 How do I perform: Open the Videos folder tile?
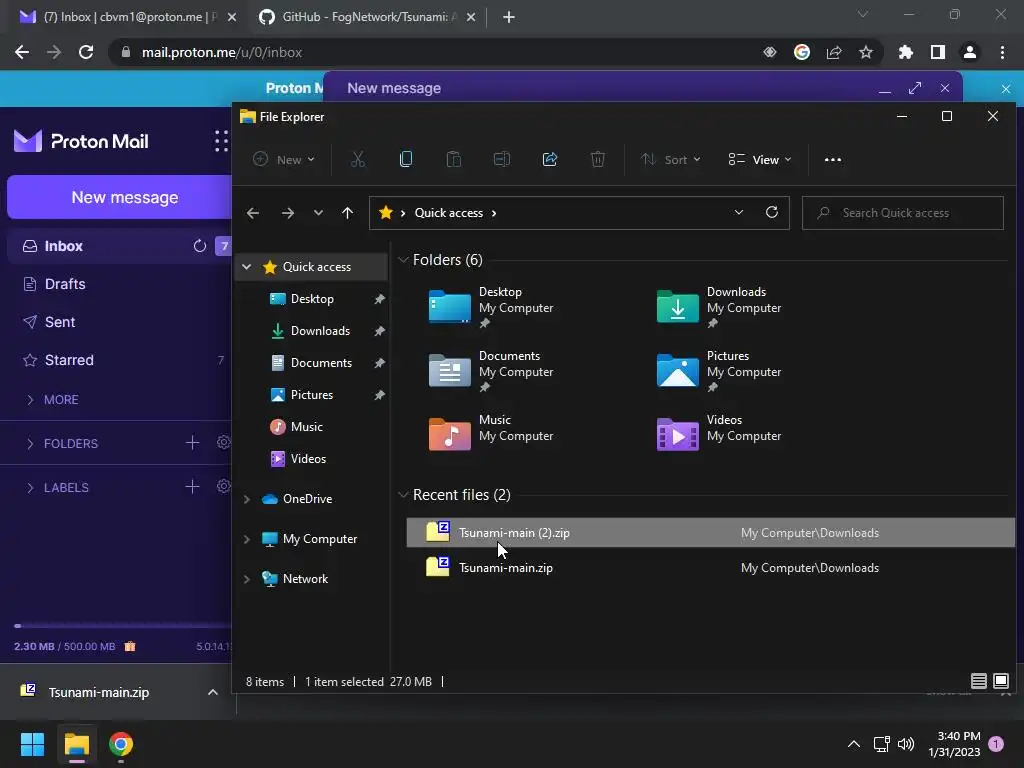[719, 434]
